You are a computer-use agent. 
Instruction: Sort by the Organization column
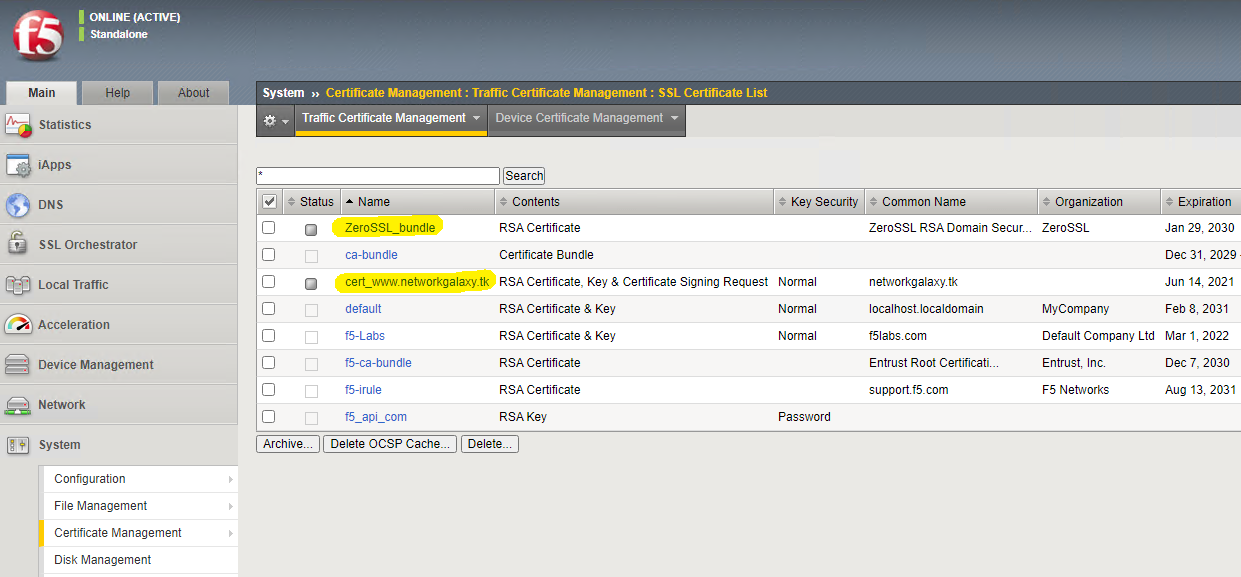tap(1089, 202)
